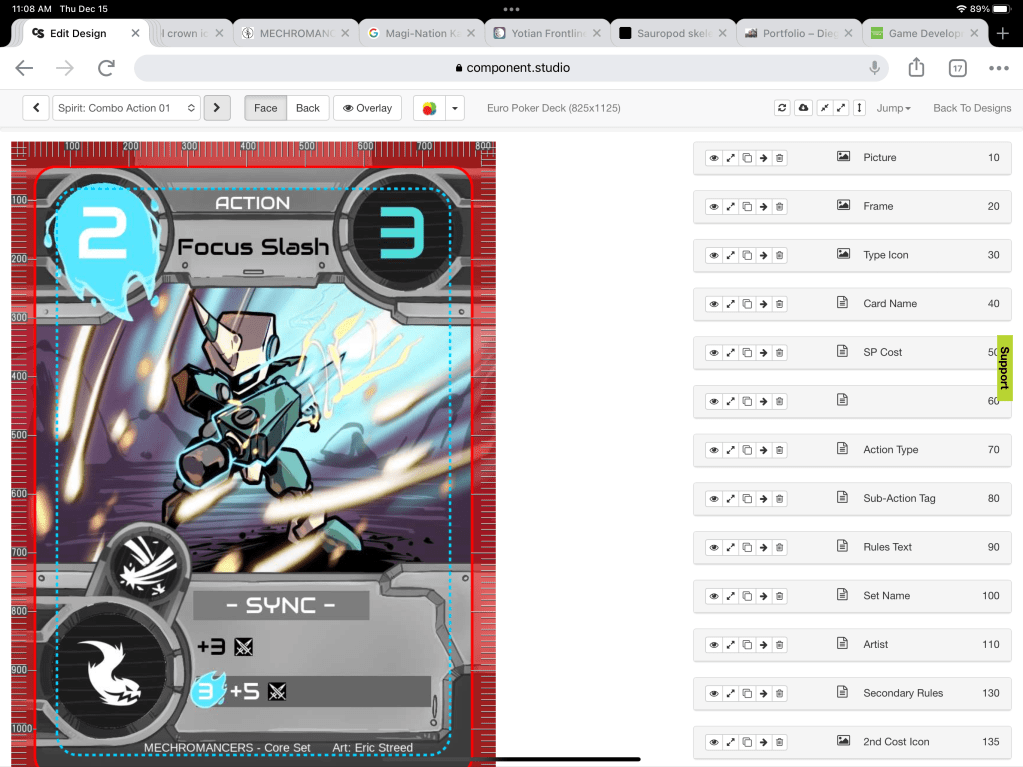Tap the component.studio address bar
The image size is (1023, 767).
tap(511, 68)
